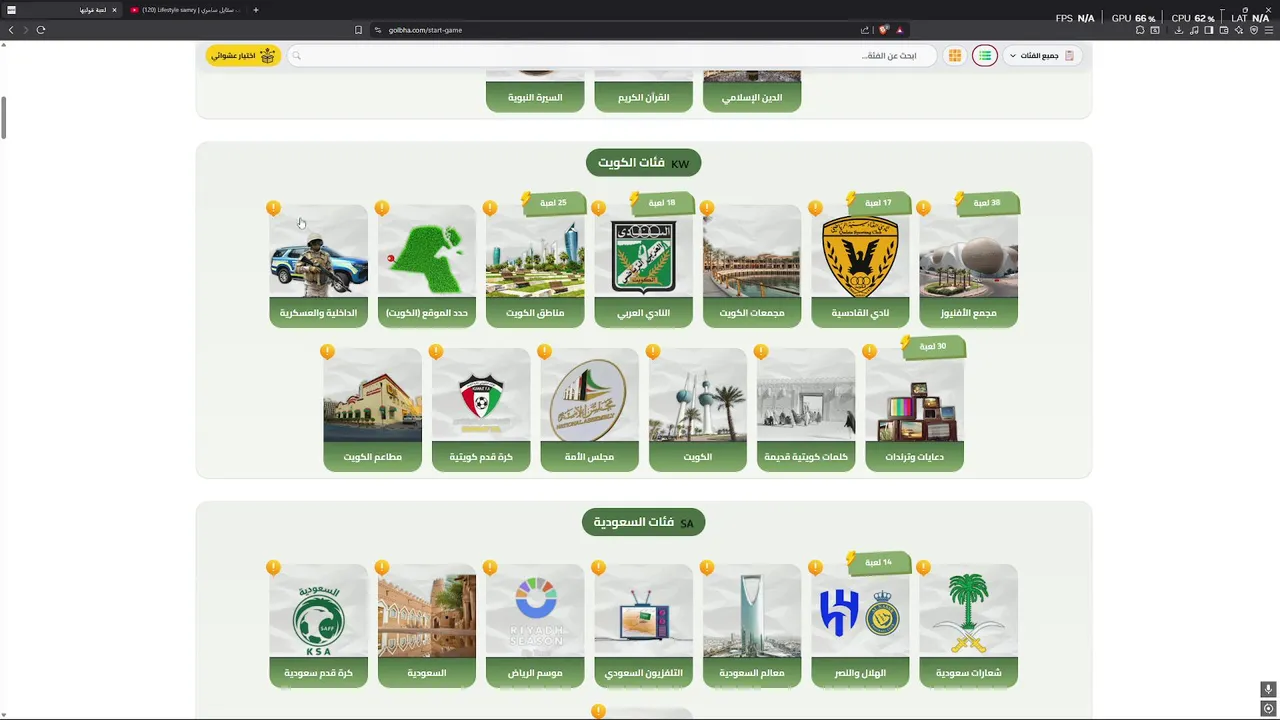Click فئات الكويت section heading

[643, 163]
